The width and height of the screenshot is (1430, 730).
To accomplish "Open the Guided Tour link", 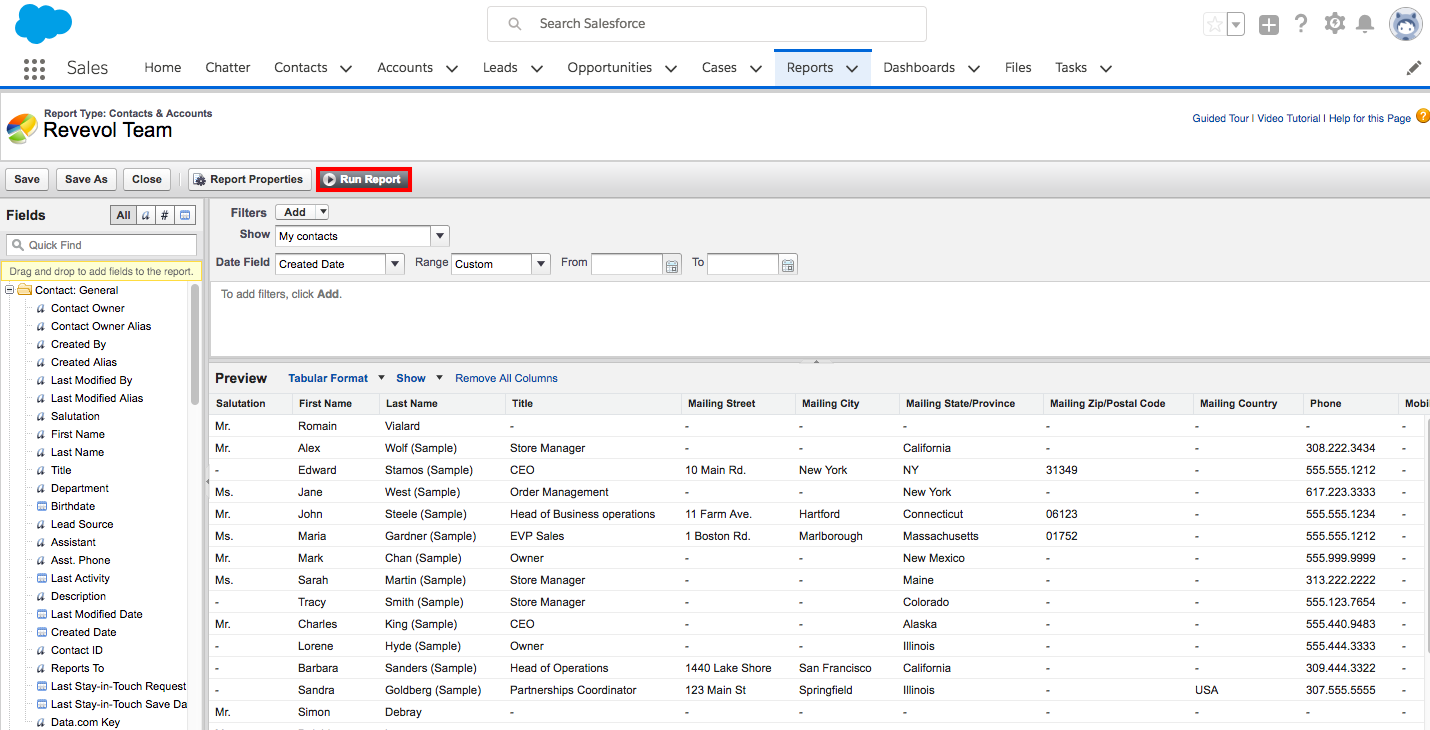I will click(x=1220, y=118).
